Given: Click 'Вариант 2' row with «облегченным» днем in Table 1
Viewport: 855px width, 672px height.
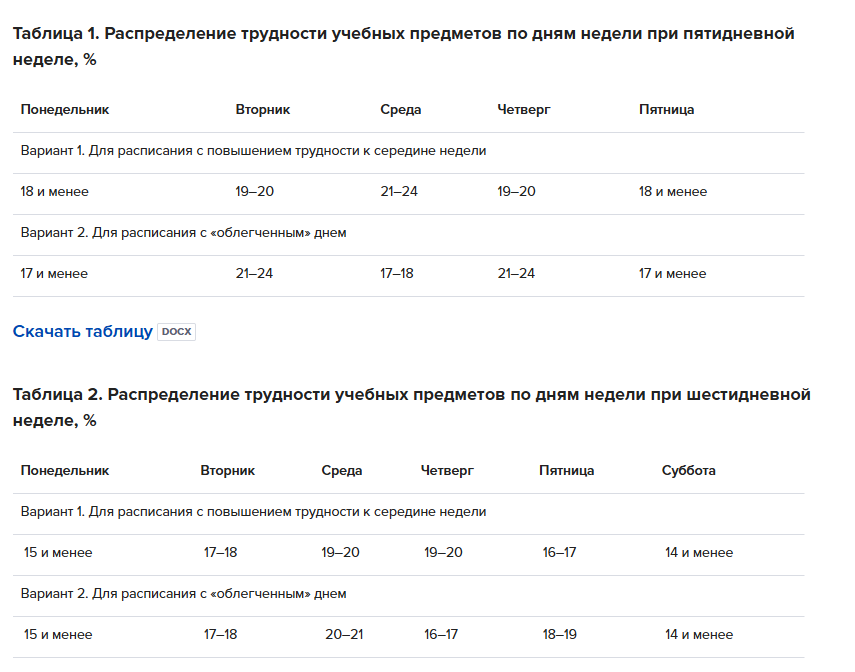Looking at the screenshot, I should click(408, 232).
